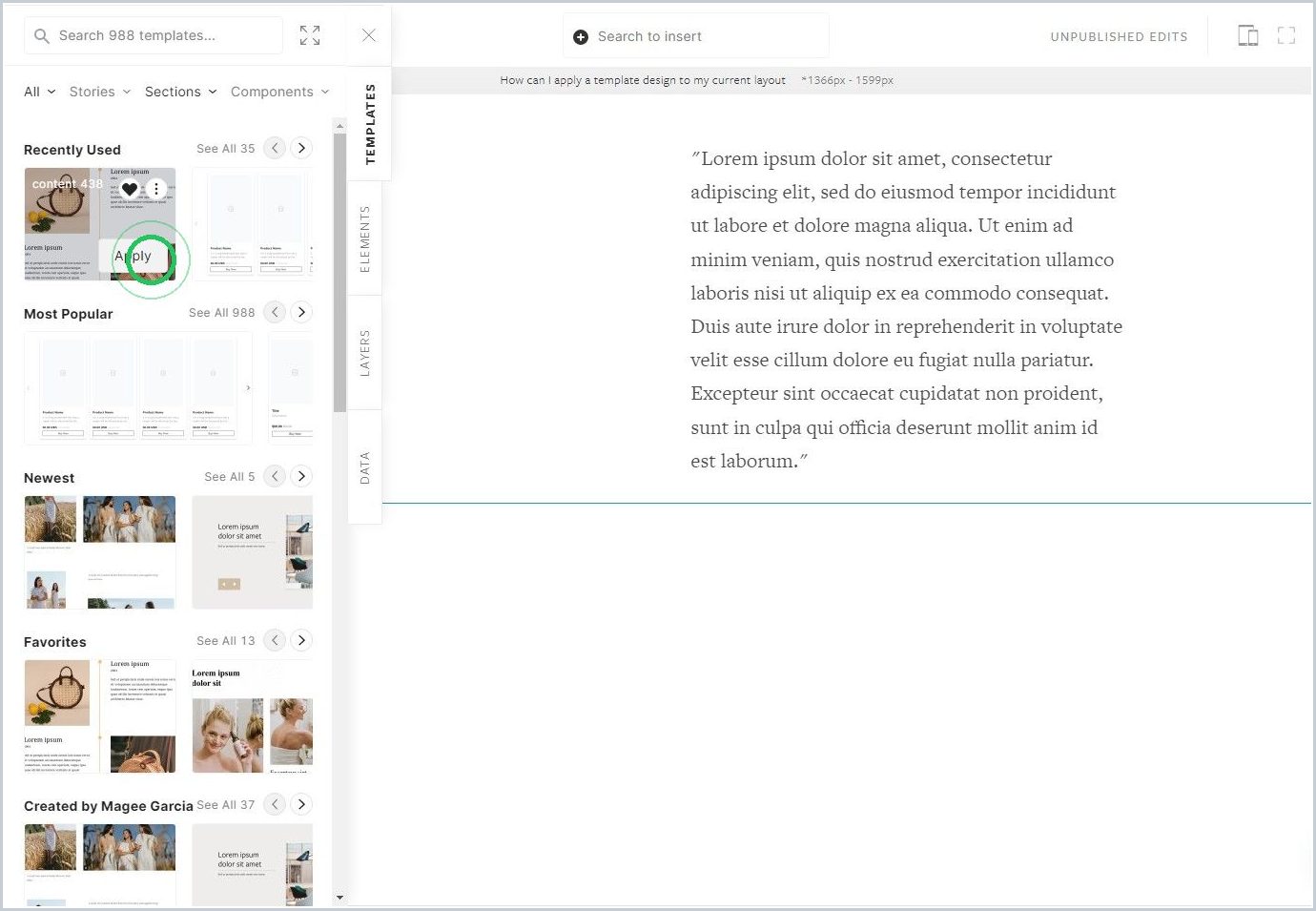Click the UNPUBLISHED EDITS status text

[x=1120, y=37]
